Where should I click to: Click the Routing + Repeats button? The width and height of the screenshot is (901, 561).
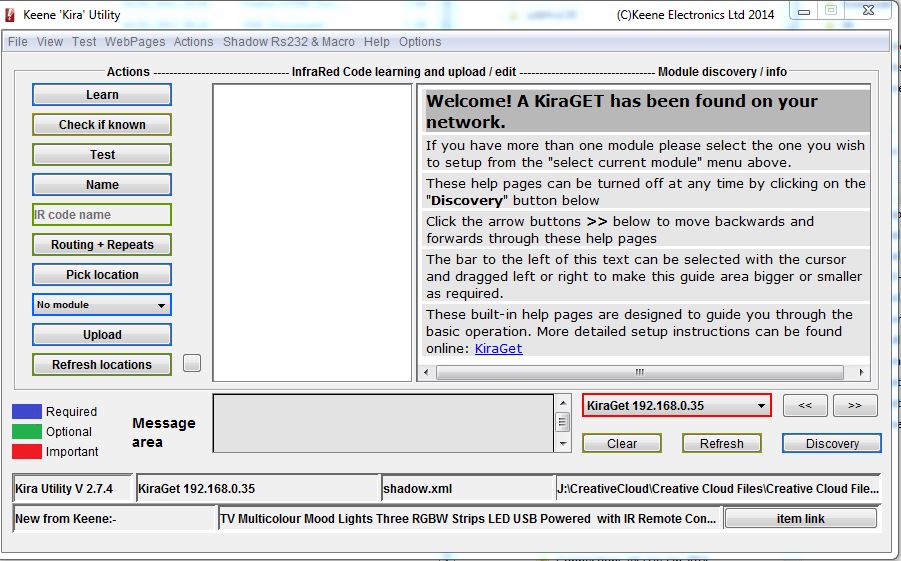pos(102,245)
